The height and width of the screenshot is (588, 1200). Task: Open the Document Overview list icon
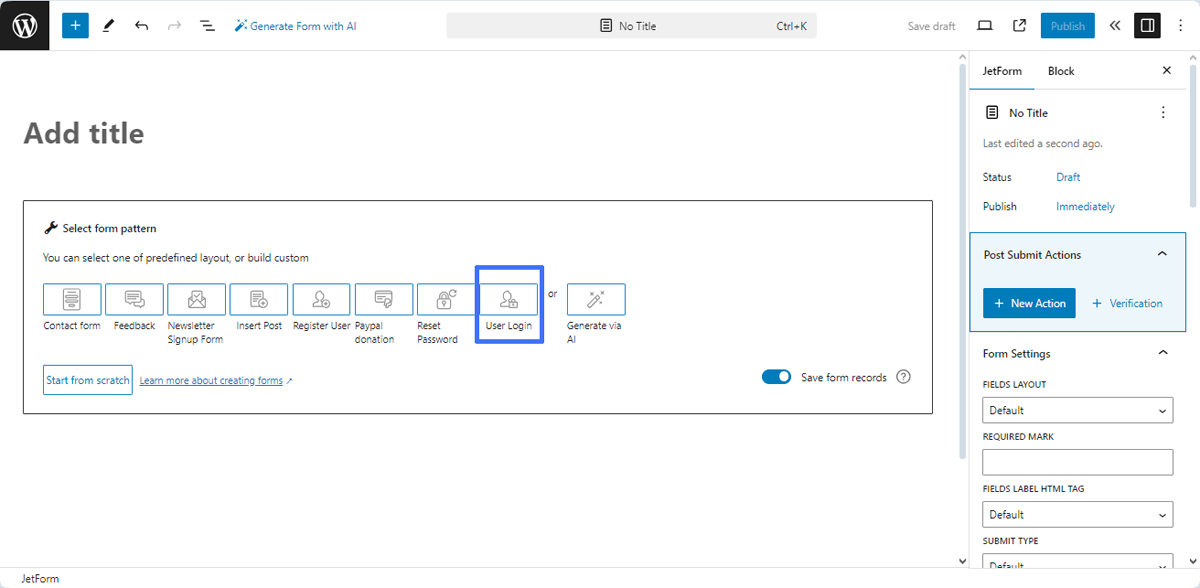pyautogui.click(x=207, y=25)
